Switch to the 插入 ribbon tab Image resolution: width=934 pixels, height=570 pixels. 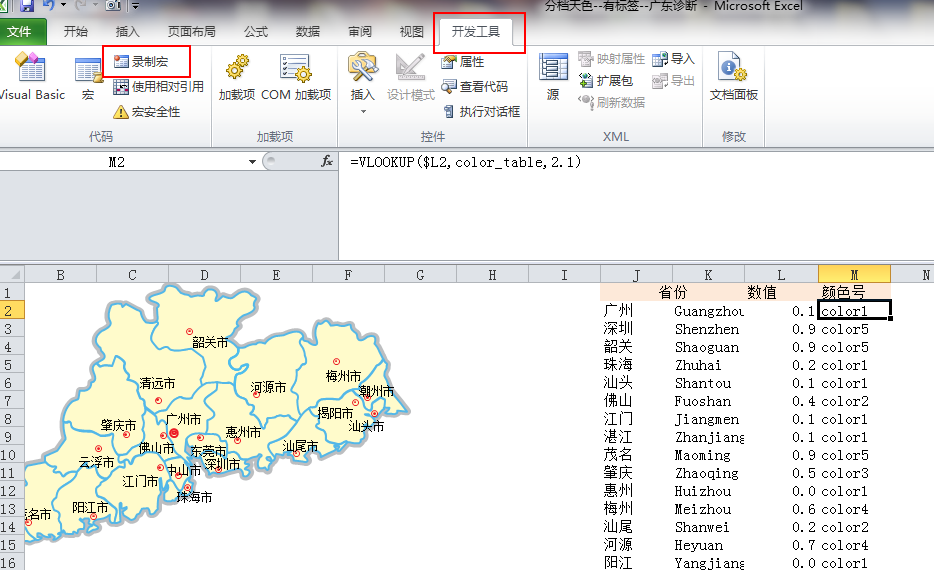(x=127, y=32)
